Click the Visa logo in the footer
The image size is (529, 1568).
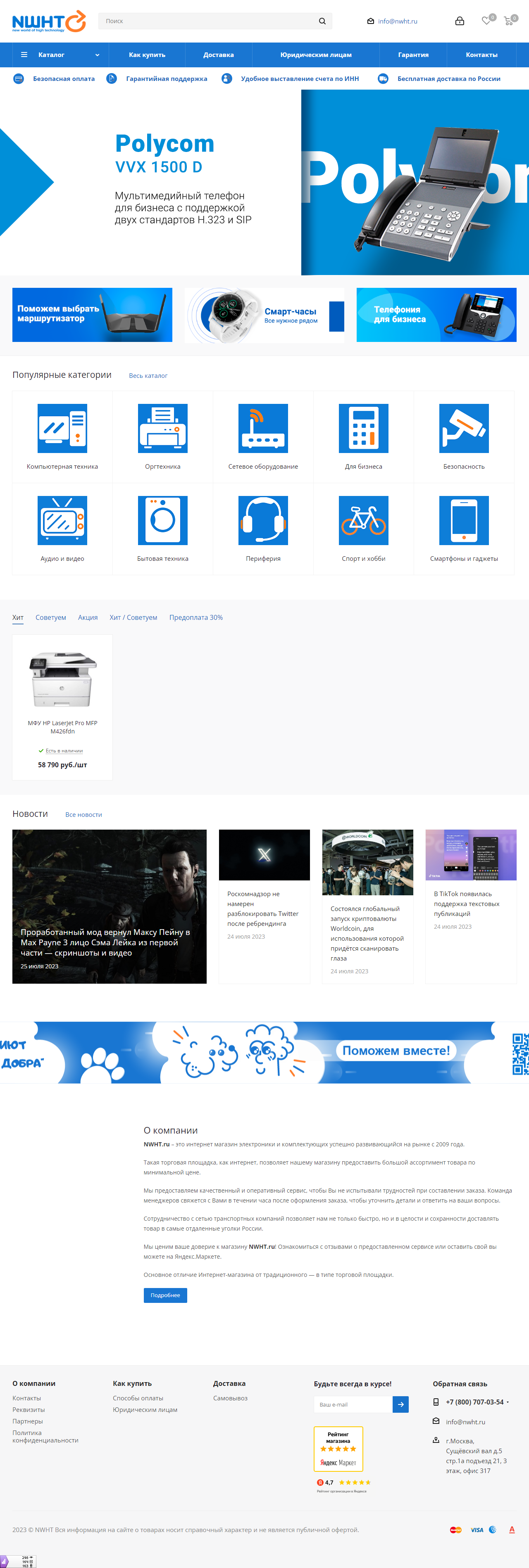click(x=477, y=1530)
